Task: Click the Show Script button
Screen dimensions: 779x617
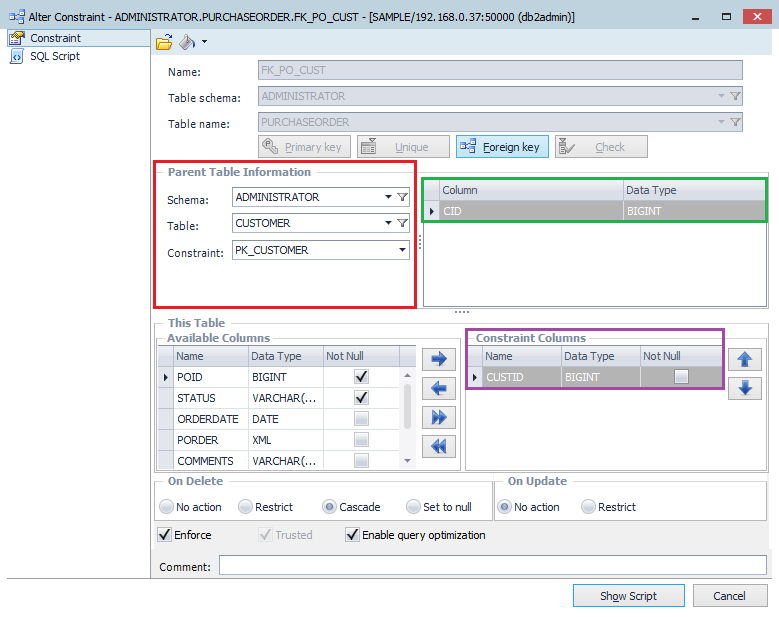Action: point(628,596)
